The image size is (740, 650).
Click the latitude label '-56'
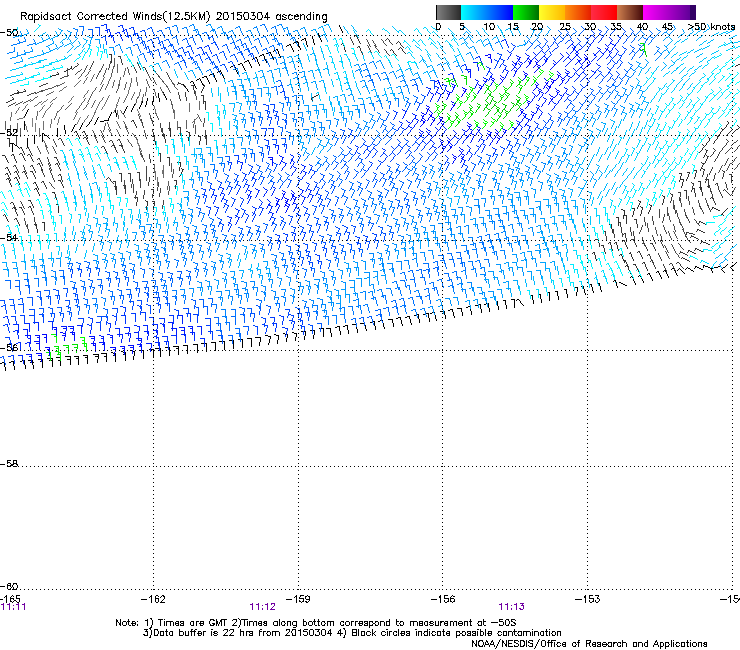click(x=9, y=347)
